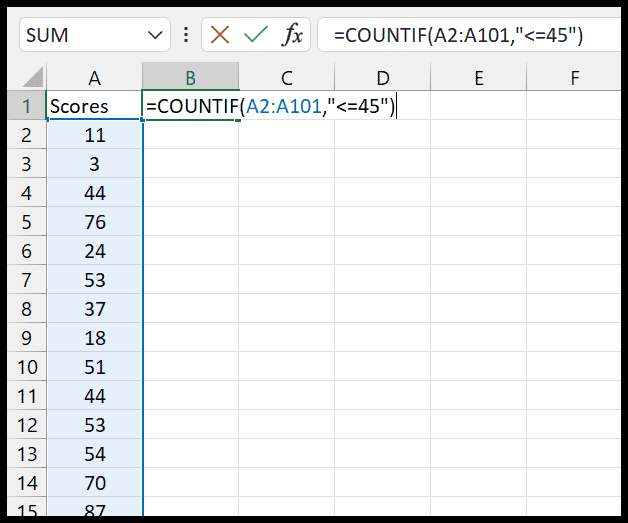
Task: Select row 7 header
Action: click(x=26, y=280)
